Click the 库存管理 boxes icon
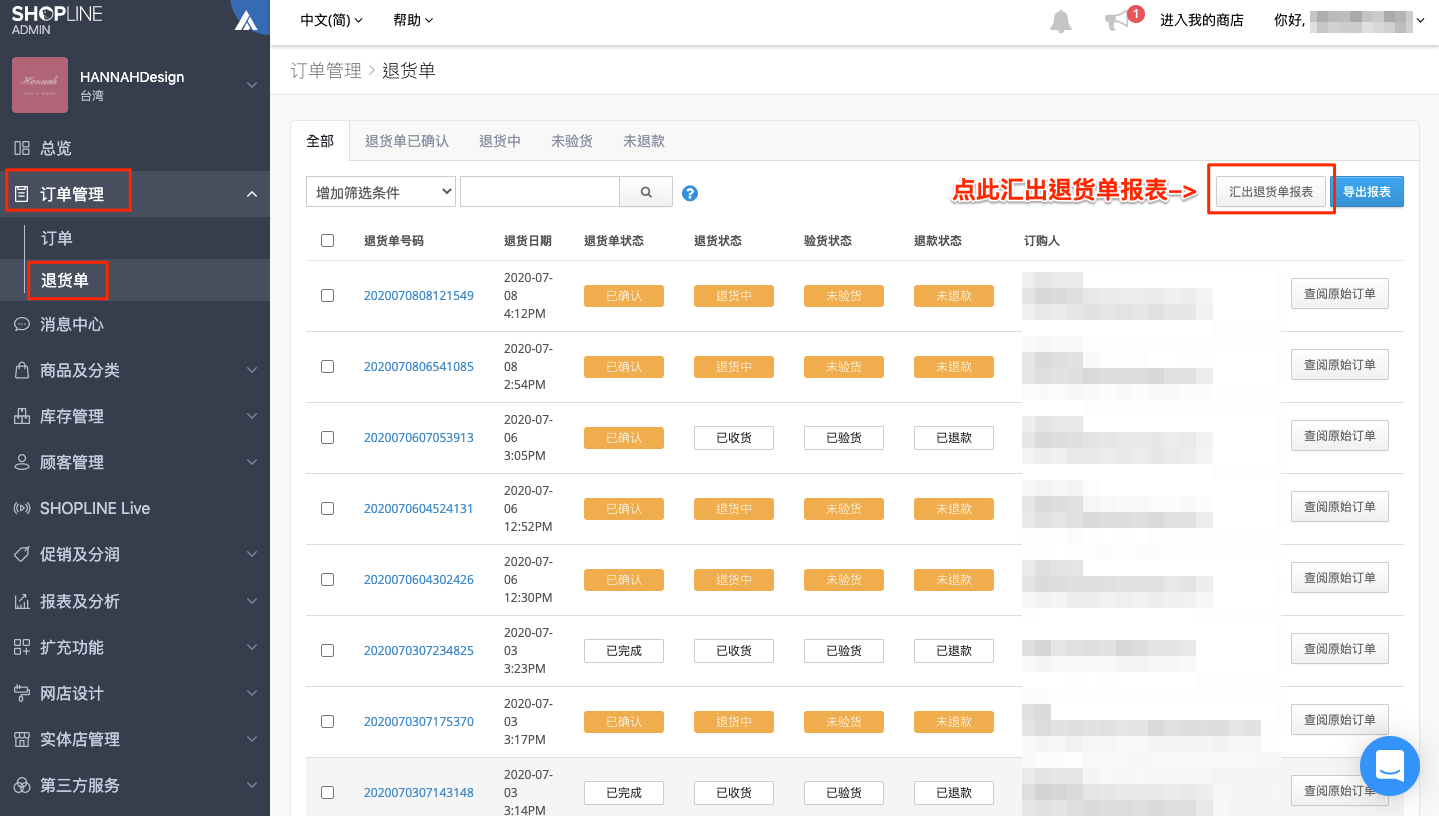 (21, 416)
